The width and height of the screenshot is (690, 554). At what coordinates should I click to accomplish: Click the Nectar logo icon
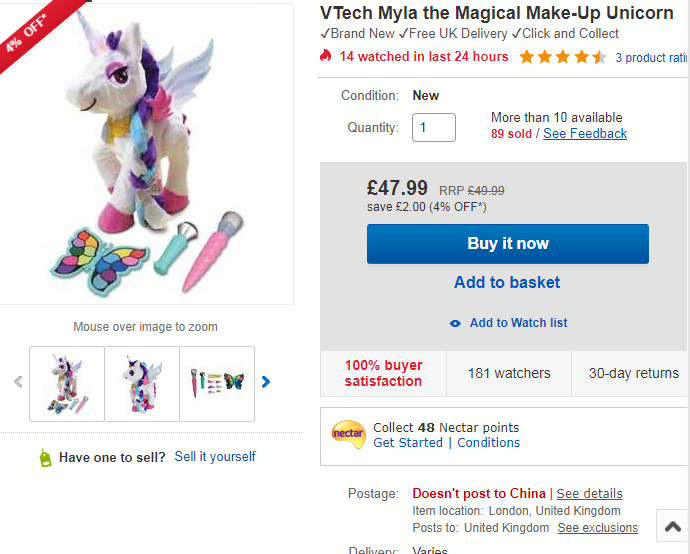click(x=348, y=434)
